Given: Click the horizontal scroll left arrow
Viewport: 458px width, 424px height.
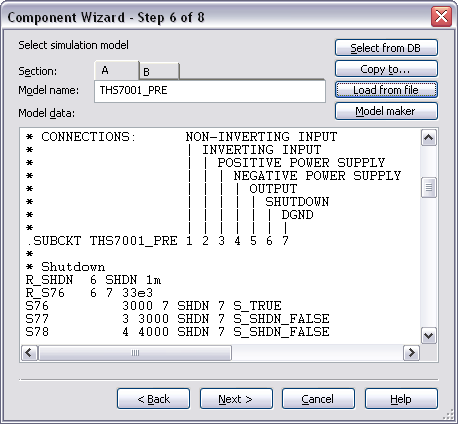Looking at the screenshot, I should click(29, 353).
